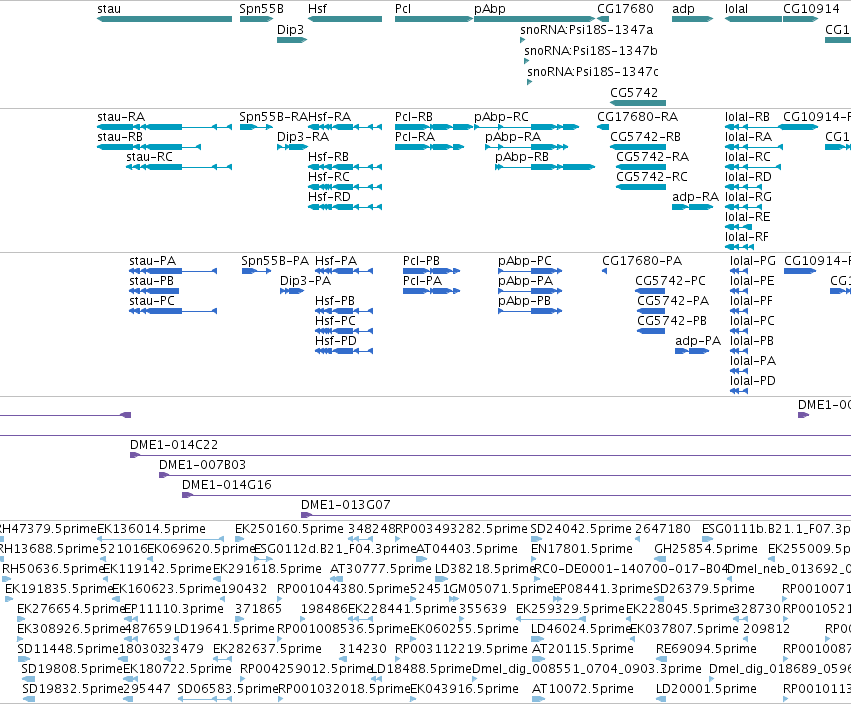Click the stau-PA protein label
The height and width of the screenshot is (704, 851).
coord(153,261)
